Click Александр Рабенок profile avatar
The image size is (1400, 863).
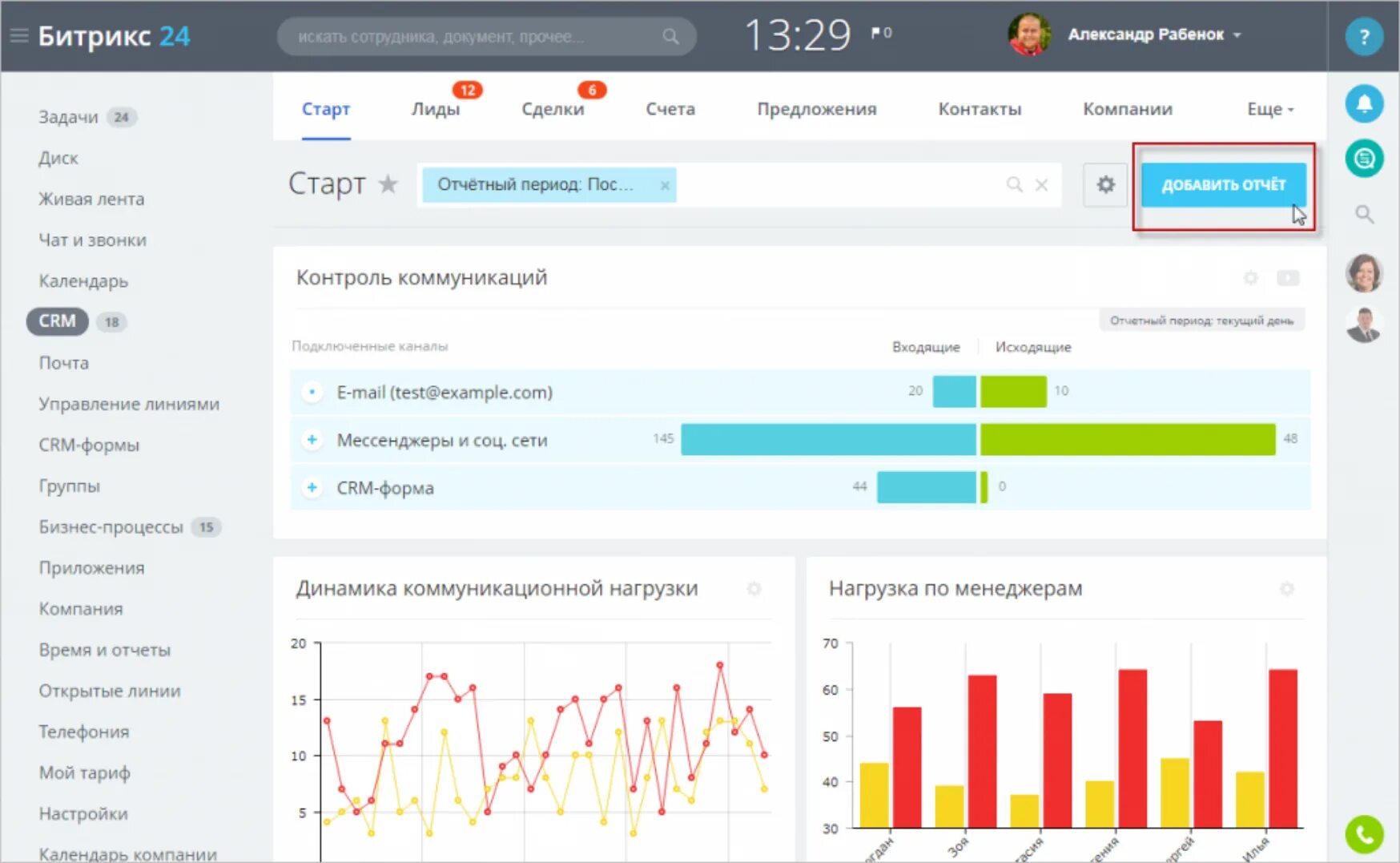1029,34
